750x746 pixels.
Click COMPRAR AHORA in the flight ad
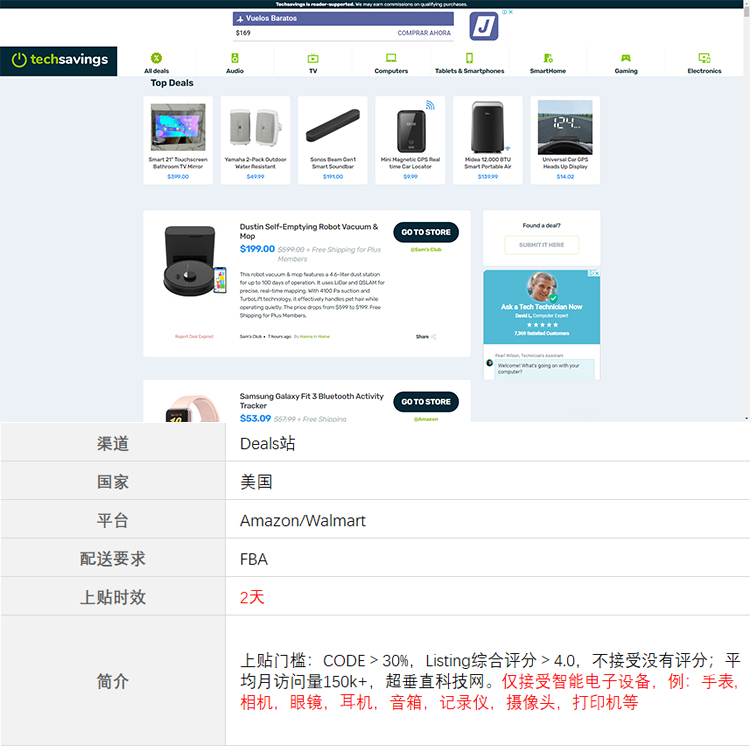(x=424, y=33)
